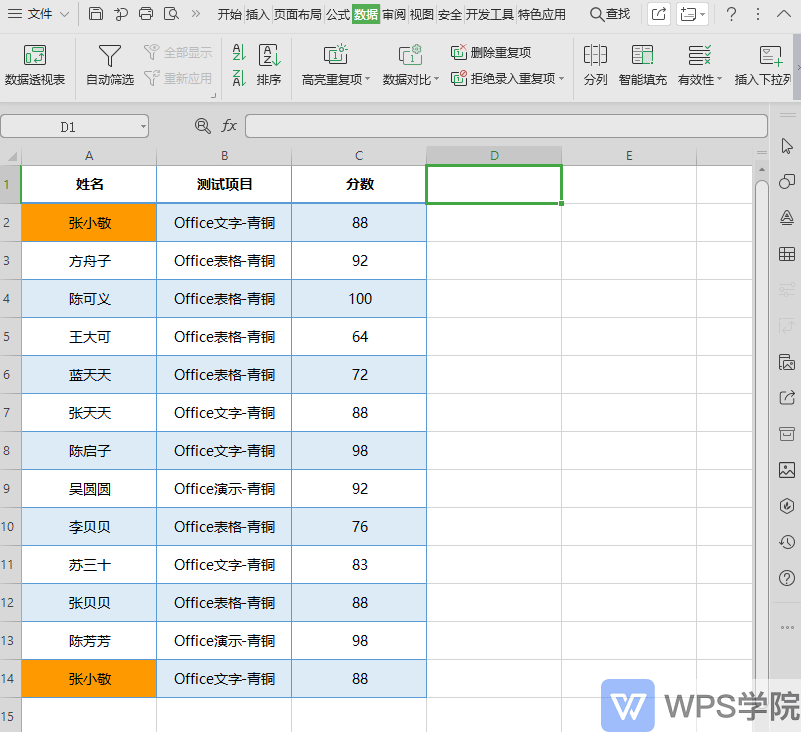Open the 数据透视表 pivot table tool

(x=36, y=63)
